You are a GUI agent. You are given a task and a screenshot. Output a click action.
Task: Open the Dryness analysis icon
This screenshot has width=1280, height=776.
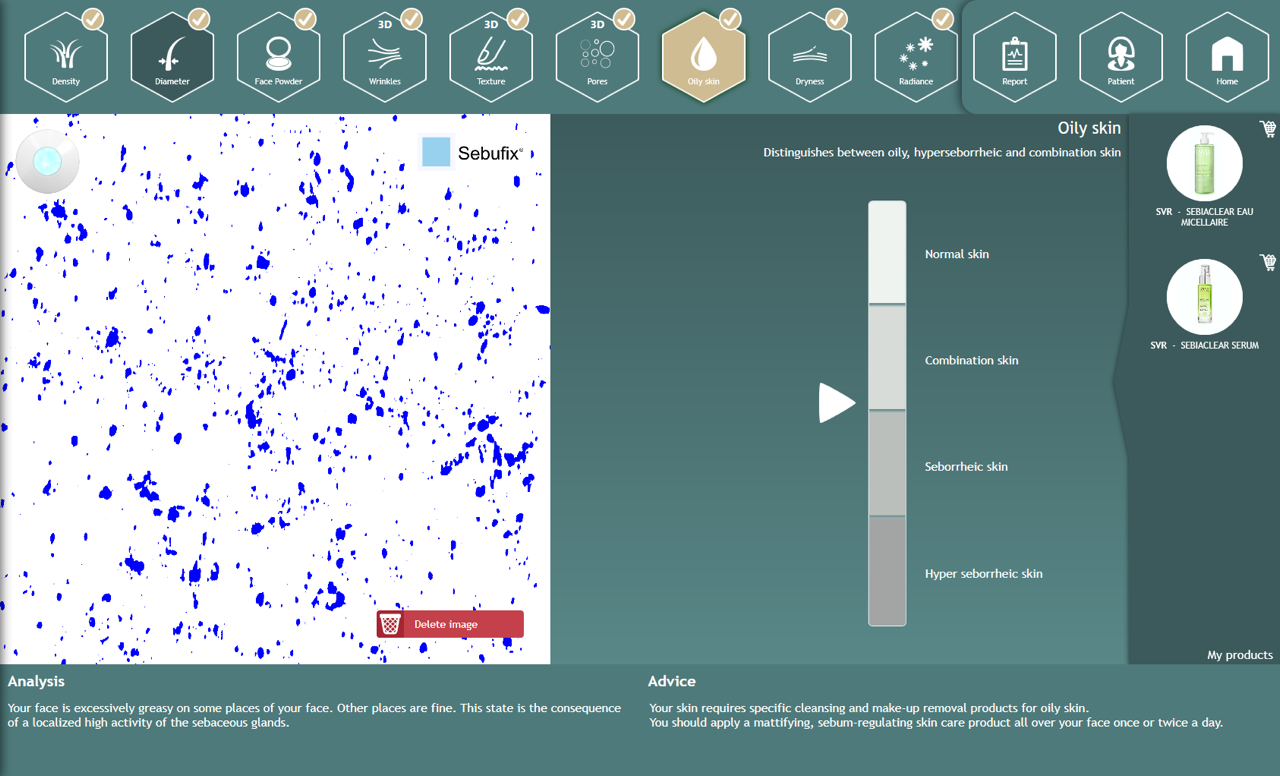pos(809,57)
